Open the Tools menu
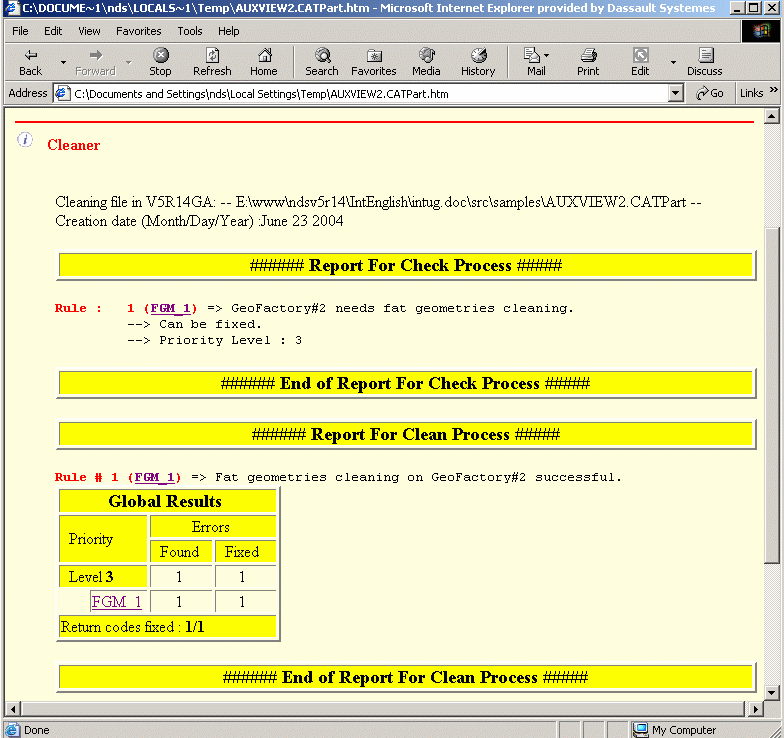The height and width of the screenshot is (738, 784). 190,31
